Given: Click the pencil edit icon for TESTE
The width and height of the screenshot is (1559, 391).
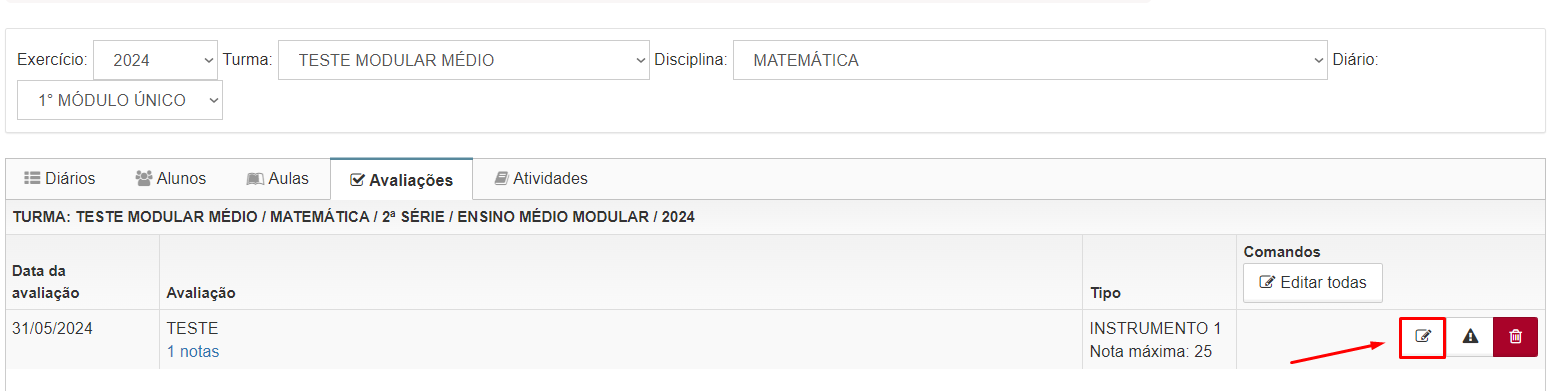Looking at the screenshot, I should (1423, 337).
